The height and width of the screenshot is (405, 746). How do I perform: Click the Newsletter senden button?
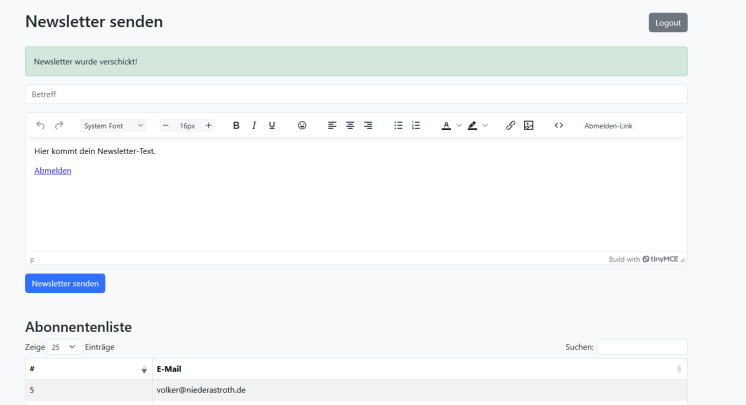coord(65,284)
